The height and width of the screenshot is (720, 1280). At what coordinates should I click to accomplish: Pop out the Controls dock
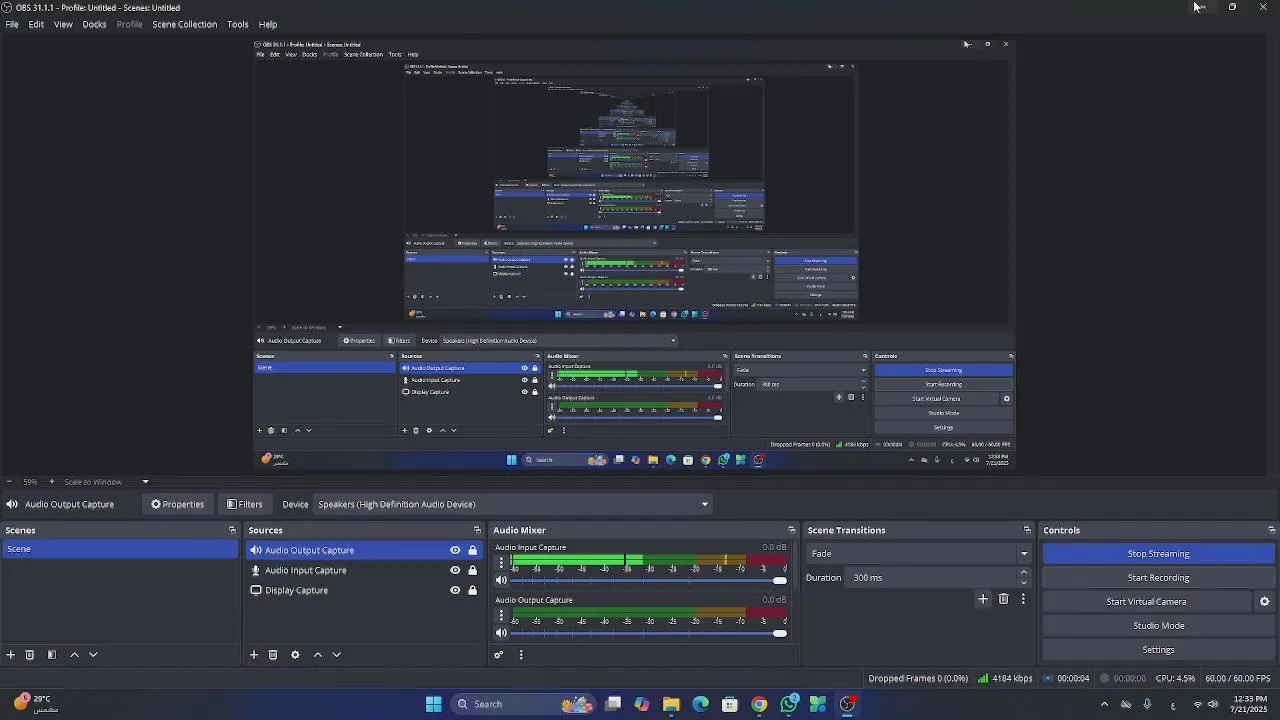point(1272,531)
